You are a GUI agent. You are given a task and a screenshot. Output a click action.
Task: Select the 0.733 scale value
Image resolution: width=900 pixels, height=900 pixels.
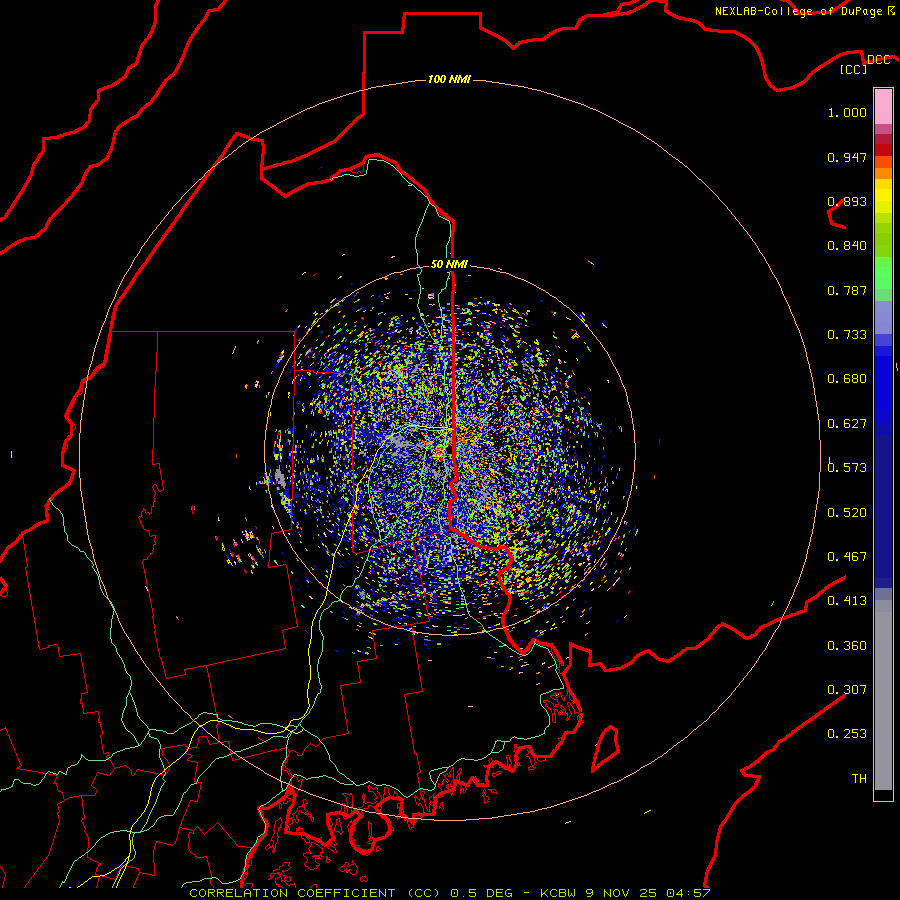pos(847,335)
